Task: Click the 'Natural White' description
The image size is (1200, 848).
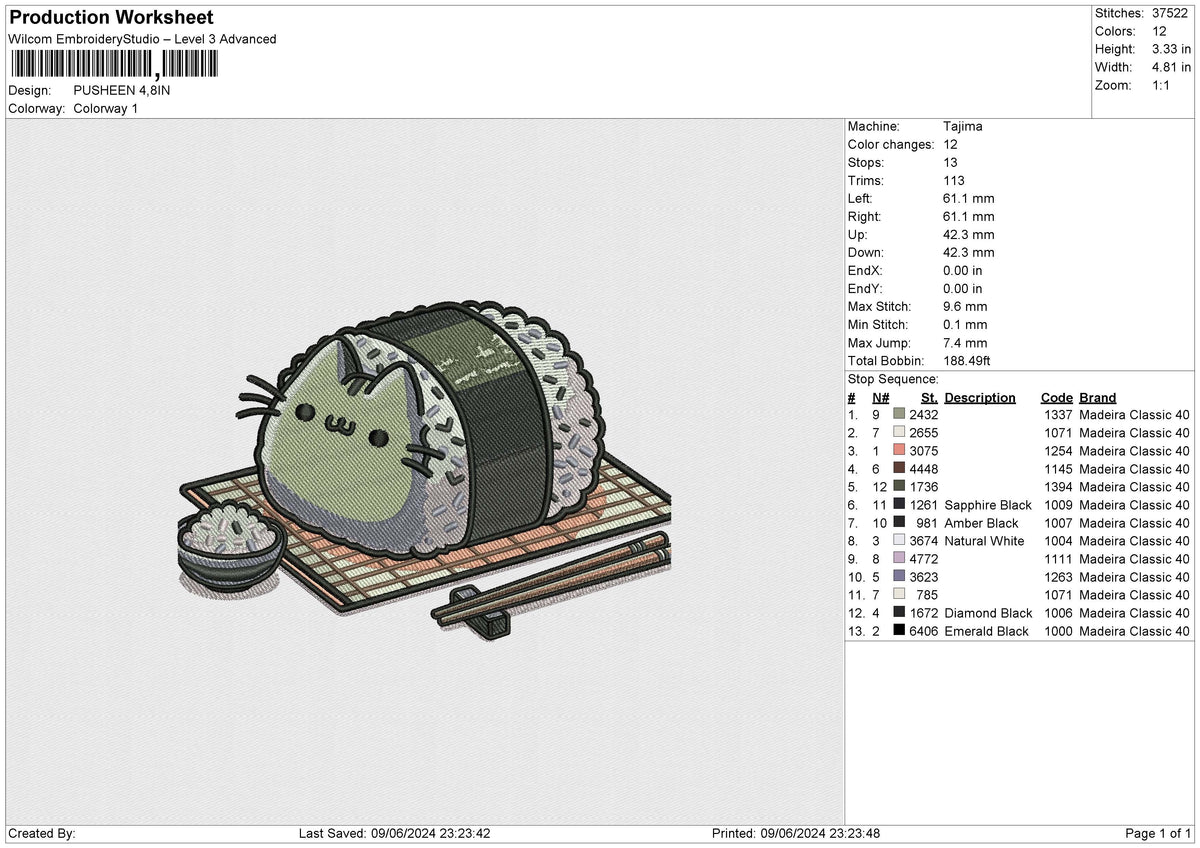Action: coord(985,541)
